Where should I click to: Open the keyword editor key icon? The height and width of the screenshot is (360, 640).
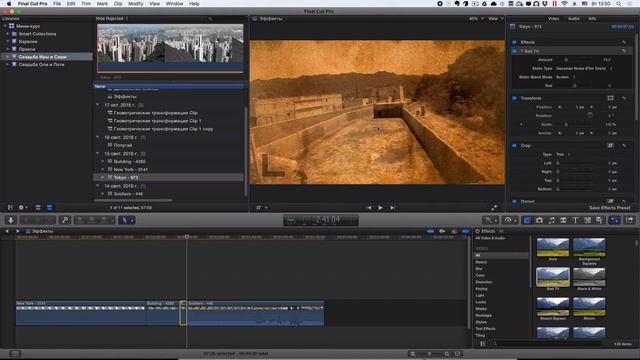pos(65,220)
